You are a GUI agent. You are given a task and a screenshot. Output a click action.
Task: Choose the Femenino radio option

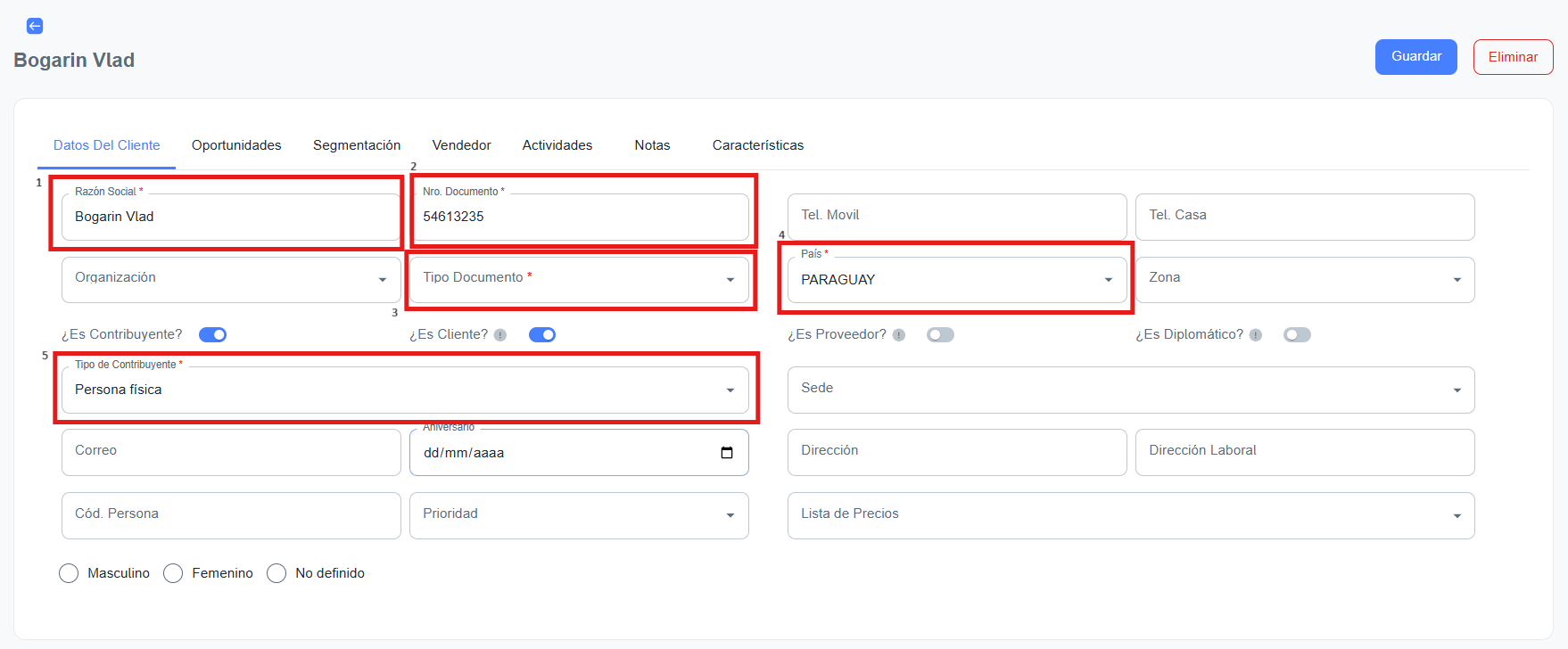pyautogui.click(x=173, y=573)
